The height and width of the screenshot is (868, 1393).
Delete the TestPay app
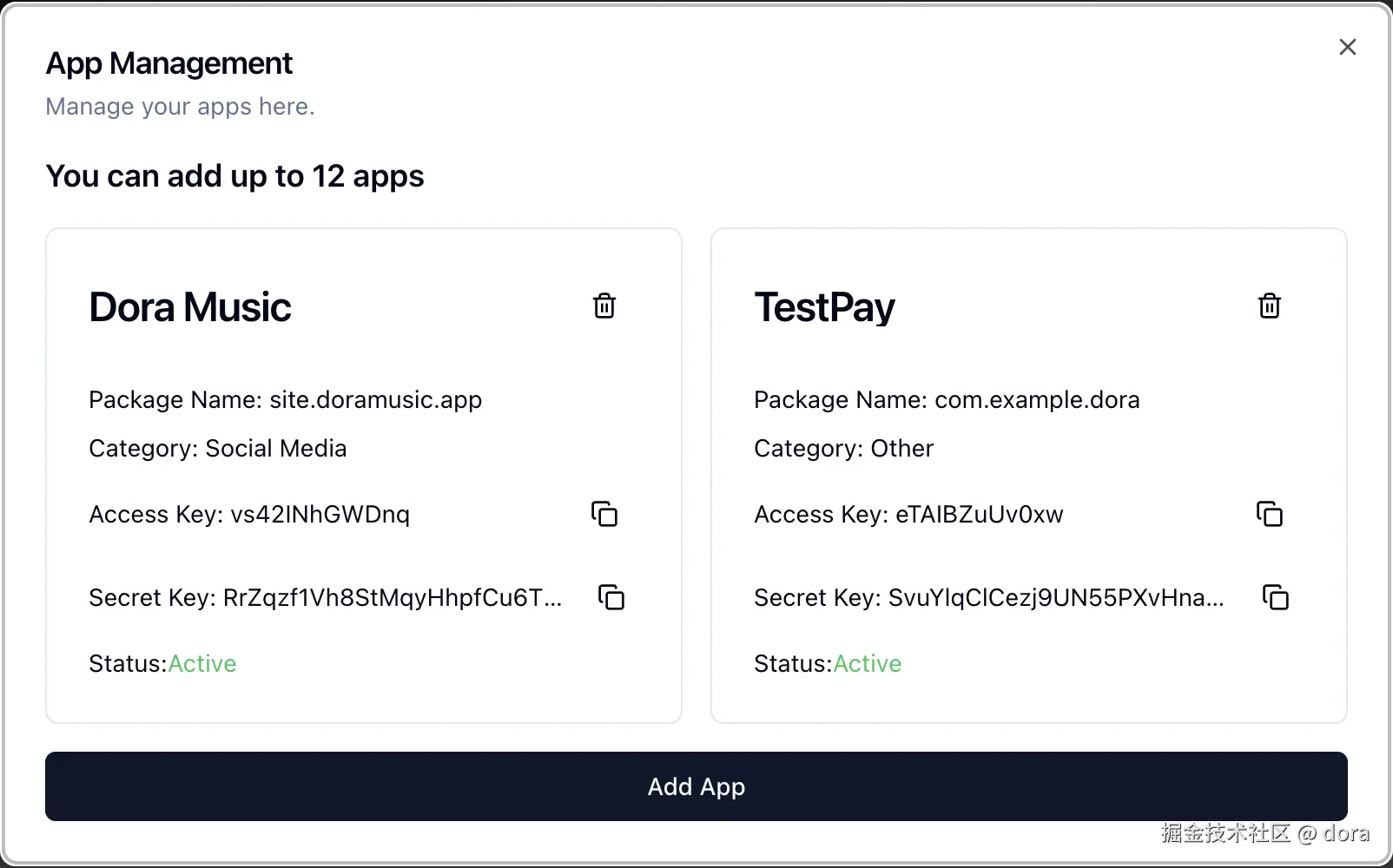tap(1270, 306)
